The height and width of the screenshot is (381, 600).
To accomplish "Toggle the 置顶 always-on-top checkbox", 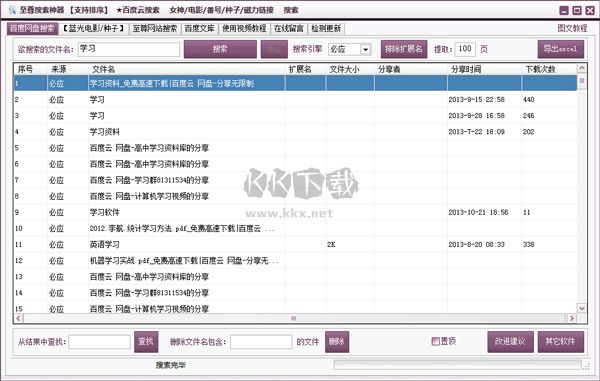I will coord(435,341).
